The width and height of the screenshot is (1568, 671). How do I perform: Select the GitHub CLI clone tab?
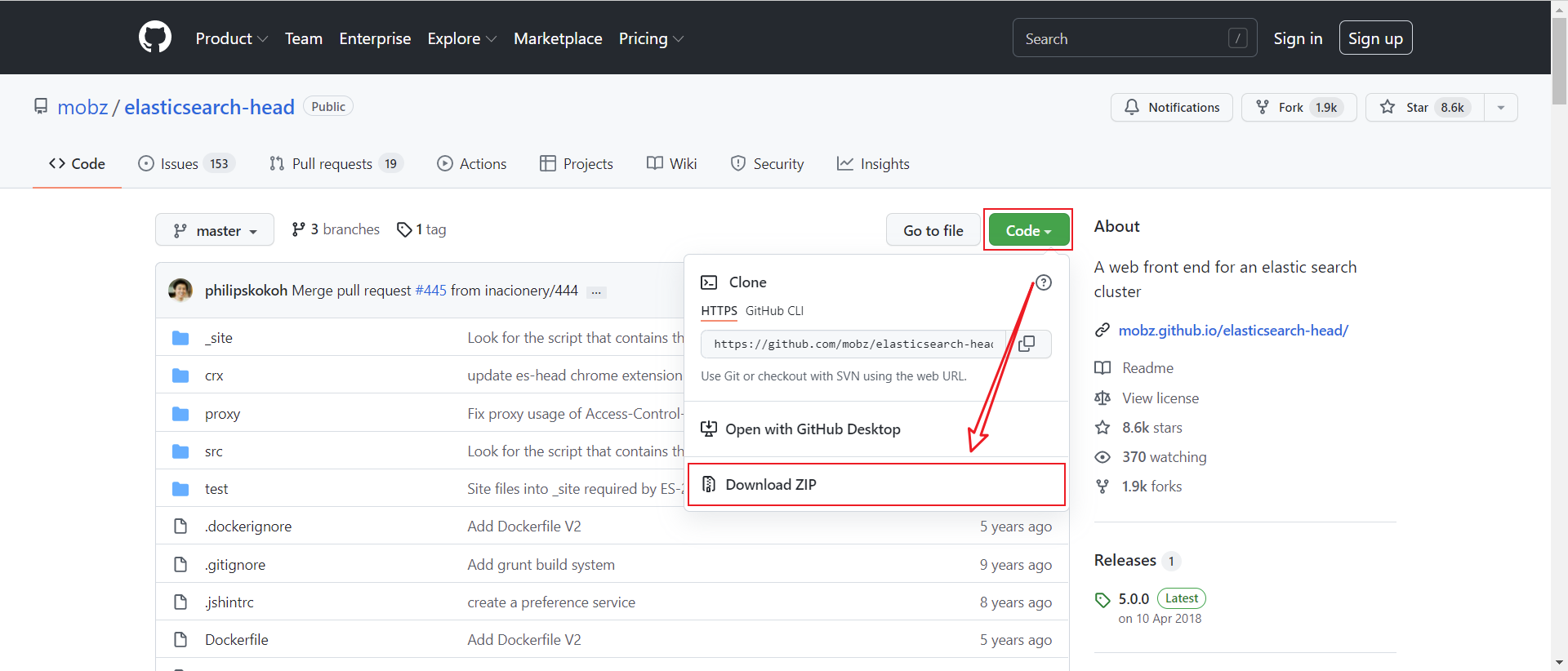pyautogui.click(x=774, y=311)
